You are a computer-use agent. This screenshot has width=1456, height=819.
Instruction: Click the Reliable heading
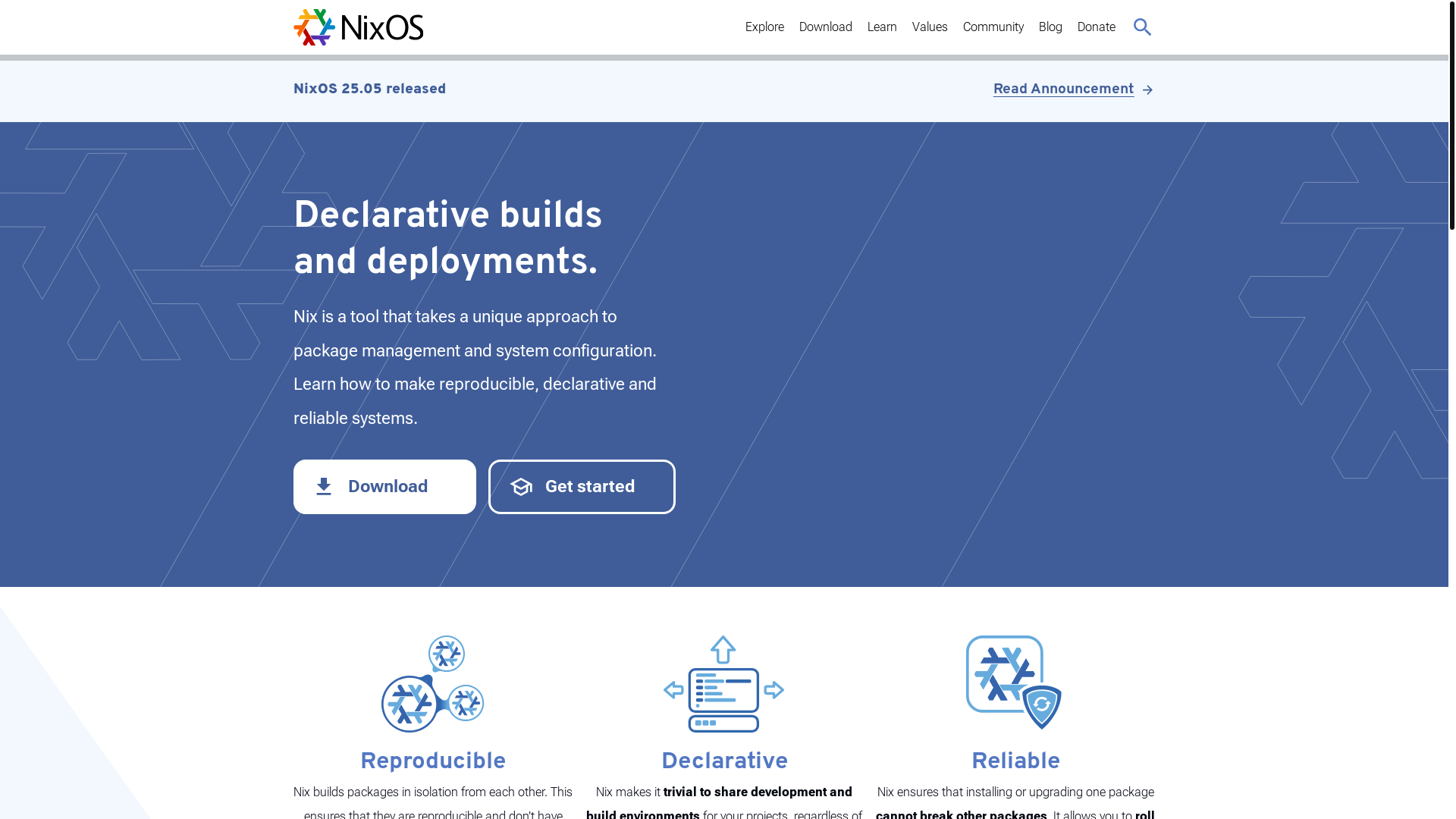click(1015, 761)
